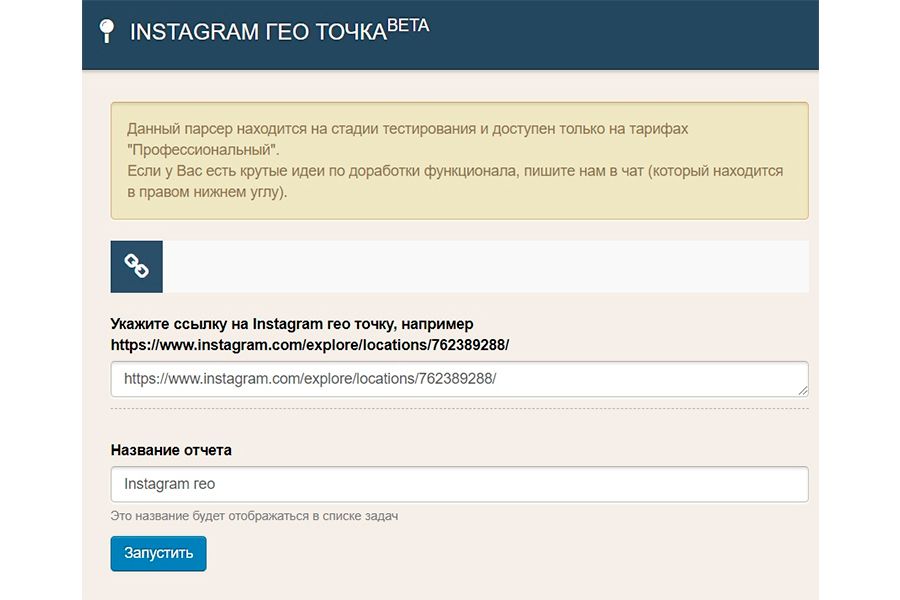Click the chain link icon

click(136, 266)
